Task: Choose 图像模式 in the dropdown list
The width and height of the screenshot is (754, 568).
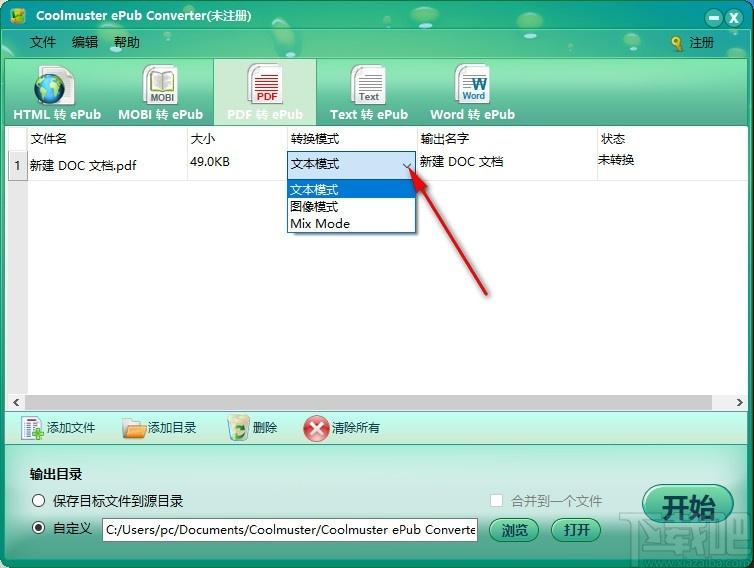Action: [352, 207]
